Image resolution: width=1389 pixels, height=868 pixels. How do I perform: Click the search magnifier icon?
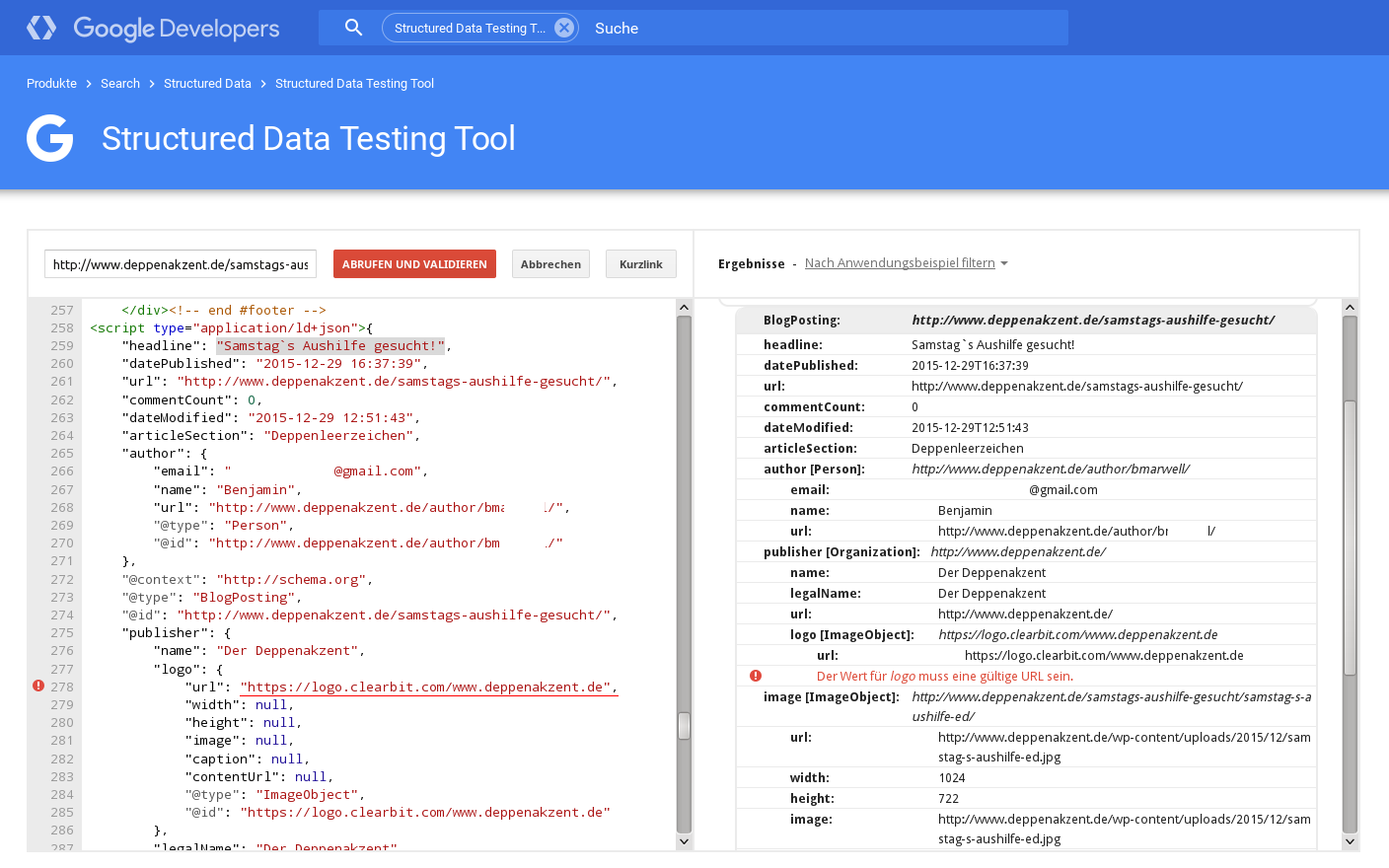pyautogui.click(x=353, y=28)
